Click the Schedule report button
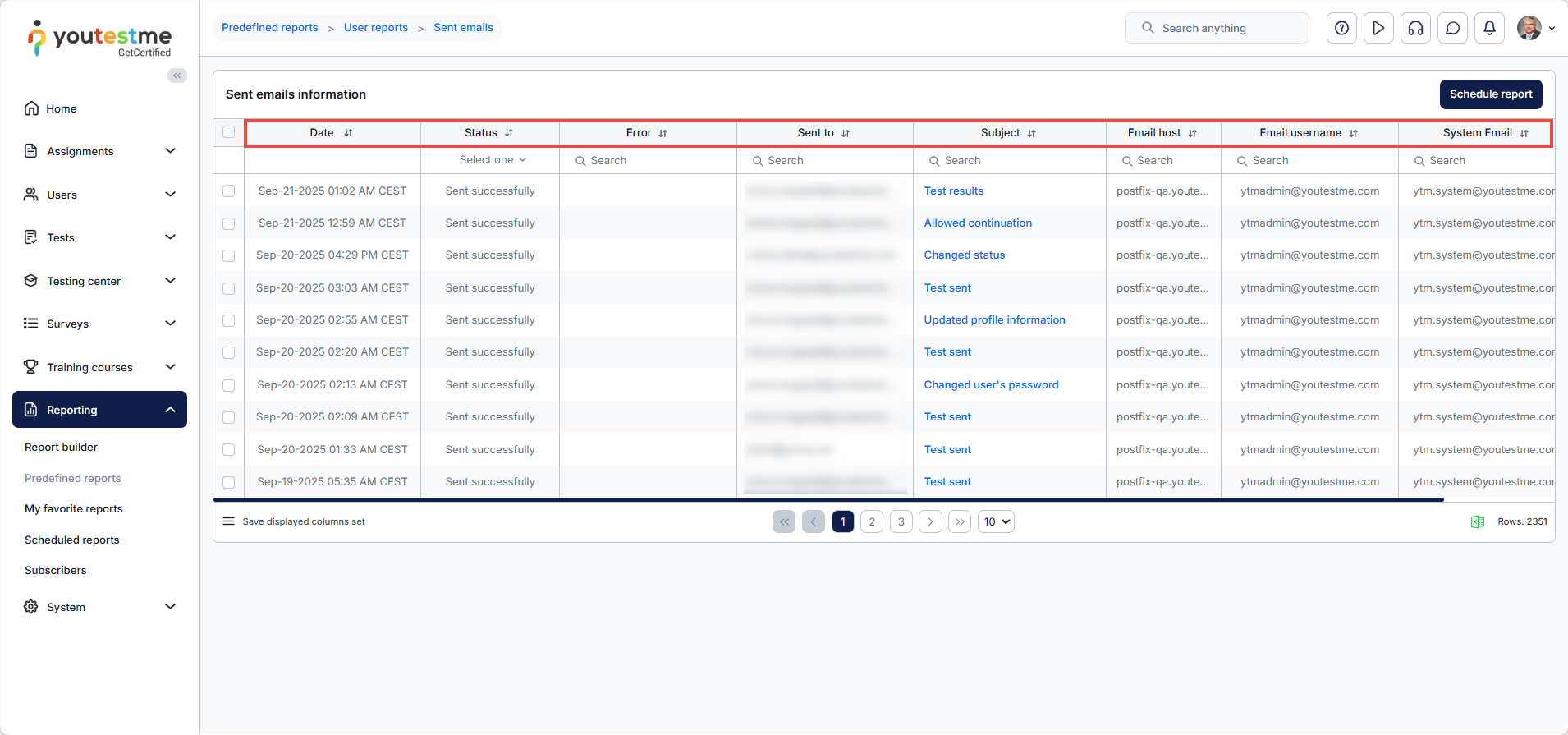1568x735 pixels. [x=1490, y=94]
